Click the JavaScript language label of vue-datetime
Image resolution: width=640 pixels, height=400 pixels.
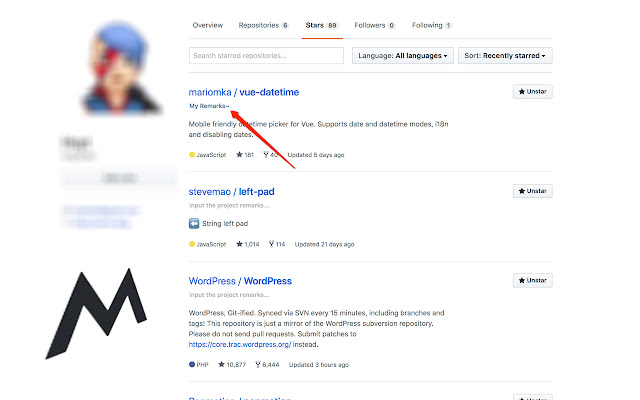(207, 155)
